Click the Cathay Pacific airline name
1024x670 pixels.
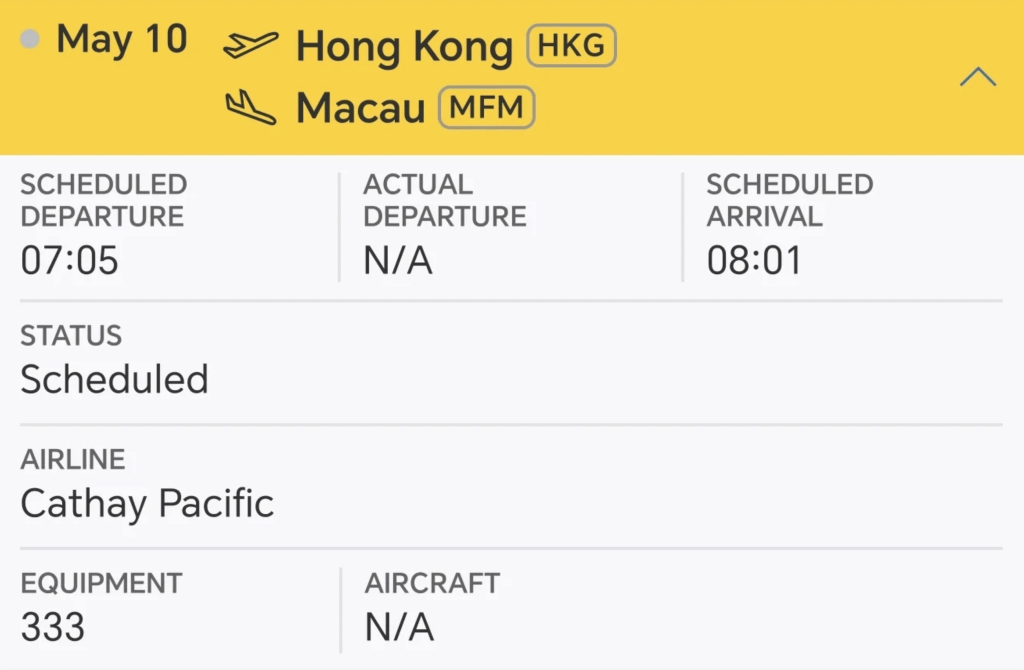147,504
